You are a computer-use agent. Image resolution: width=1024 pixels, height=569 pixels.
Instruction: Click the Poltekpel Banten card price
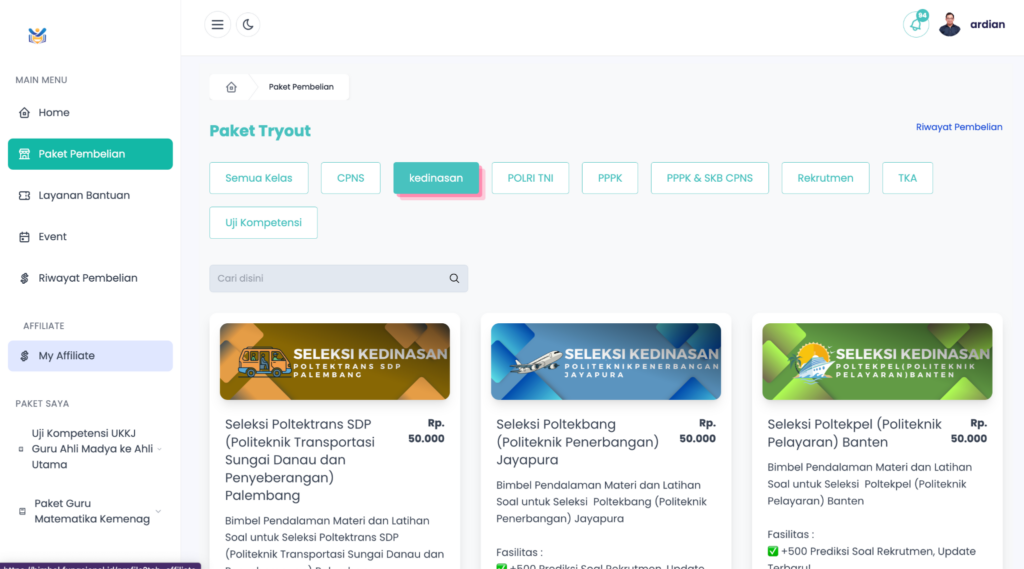pos(968,431)
